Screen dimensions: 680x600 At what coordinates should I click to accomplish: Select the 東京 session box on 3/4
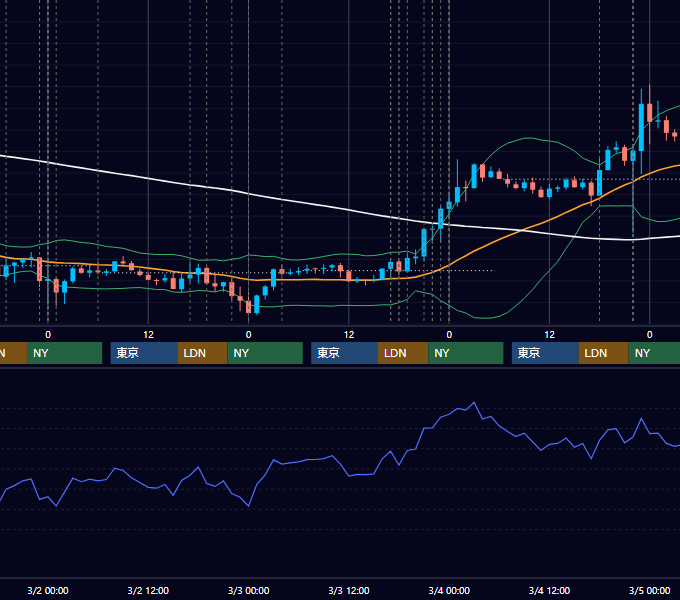click(545, 353)
